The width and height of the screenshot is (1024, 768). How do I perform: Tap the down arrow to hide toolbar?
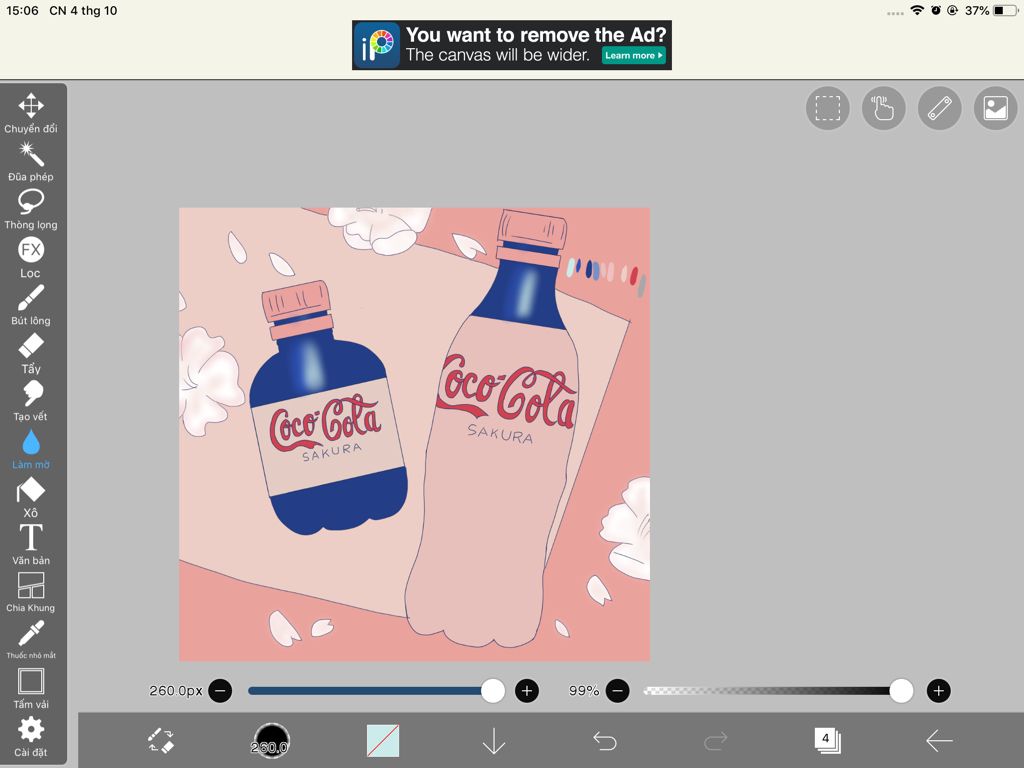494,741
